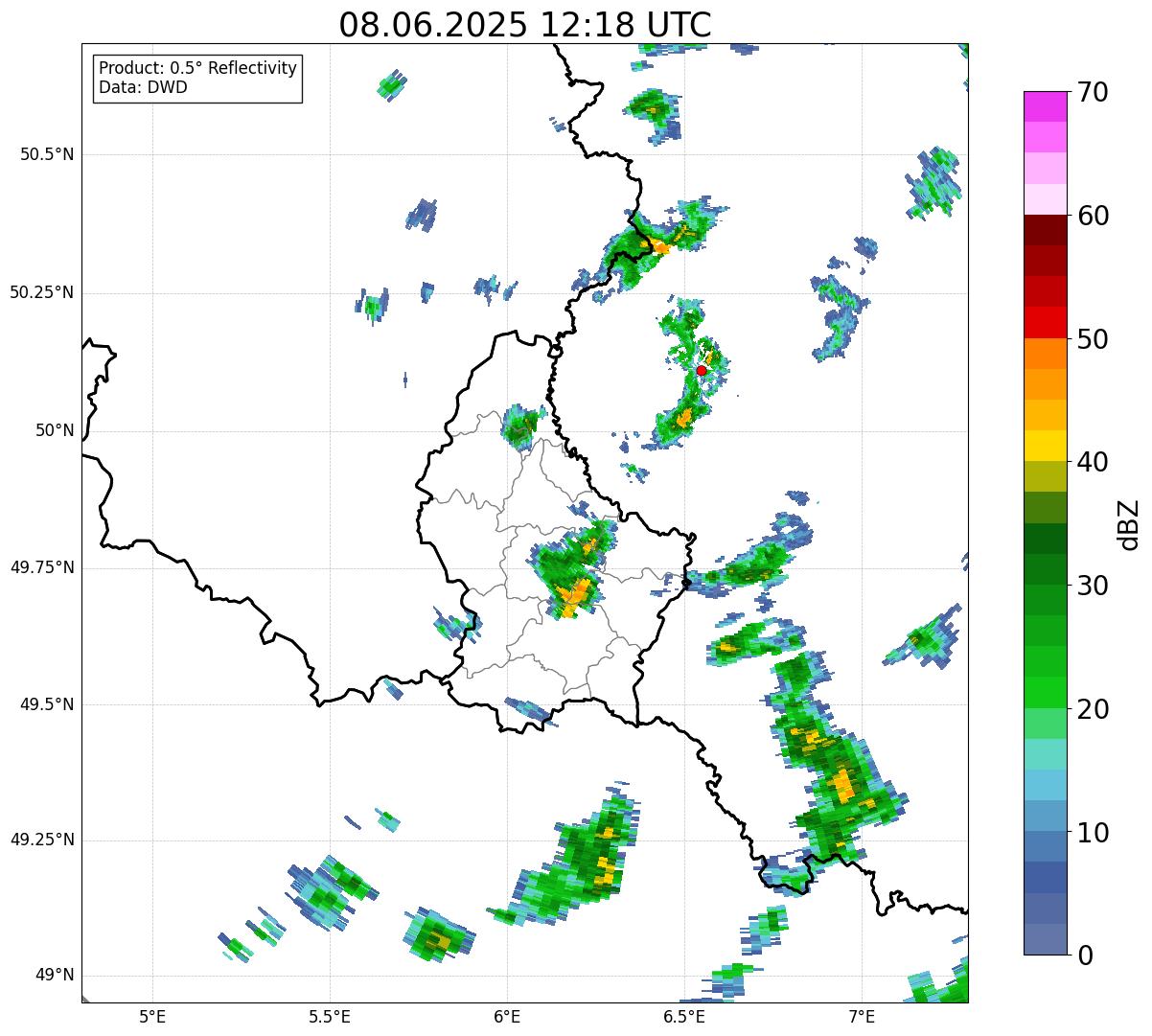The width and height of the screenshot is (1152, 1036).
Task: Click the dBZ colorbar axis label
Action: [1129, 524]
